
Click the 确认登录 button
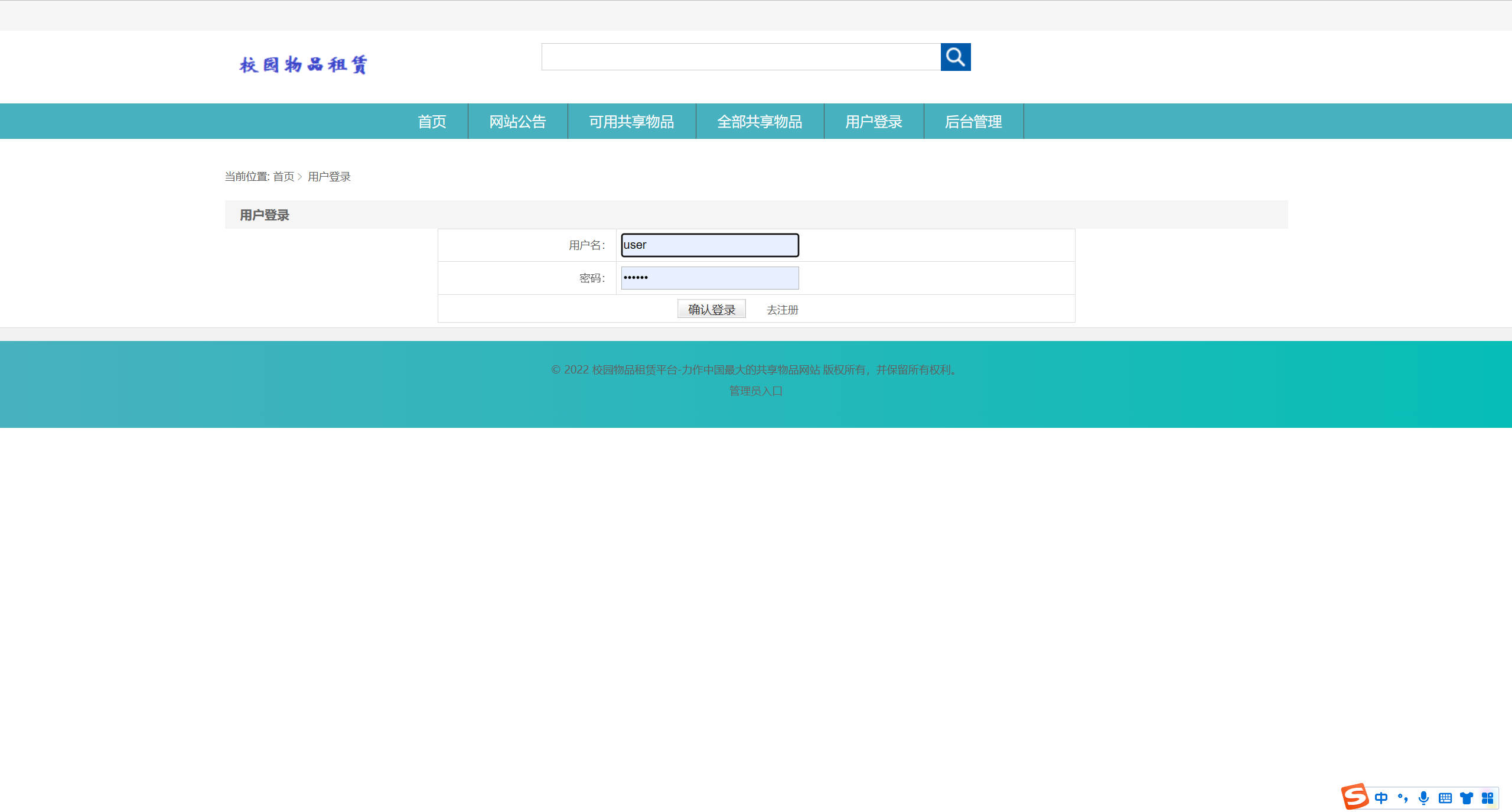pos(711,308)
